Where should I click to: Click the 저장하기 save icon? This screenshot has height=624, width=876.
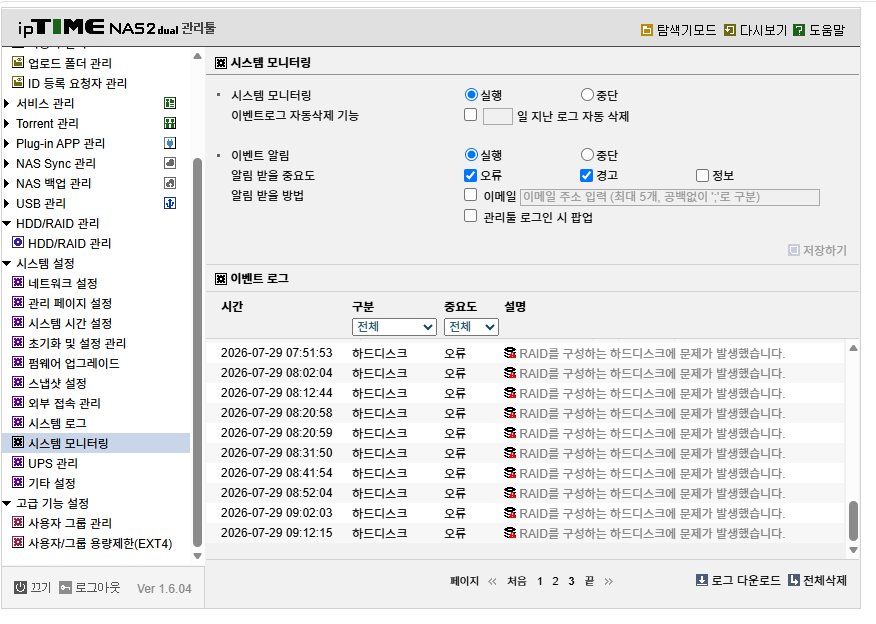pyautogui.click(x=793, y=250)
